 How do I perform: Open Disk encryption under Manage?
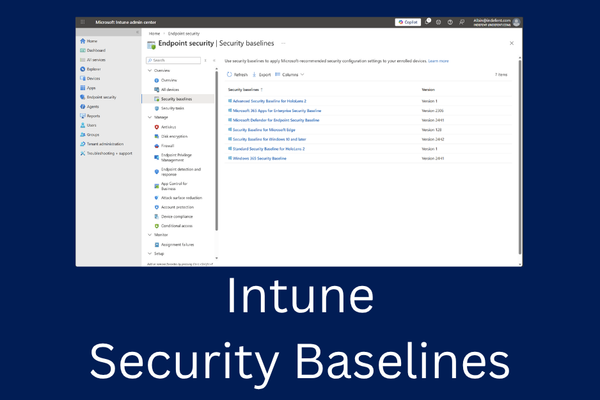pyautogui.click(x=171, y=136)
